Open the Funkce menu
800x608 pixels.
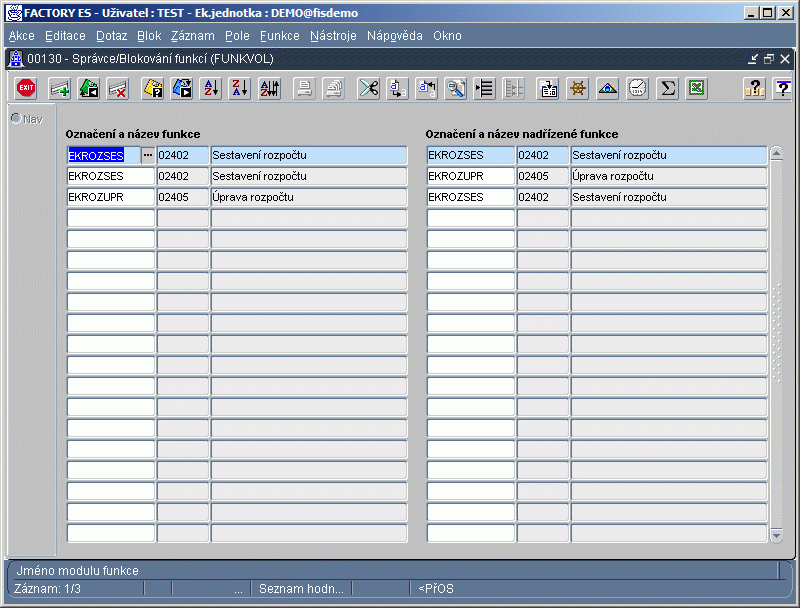280,36
